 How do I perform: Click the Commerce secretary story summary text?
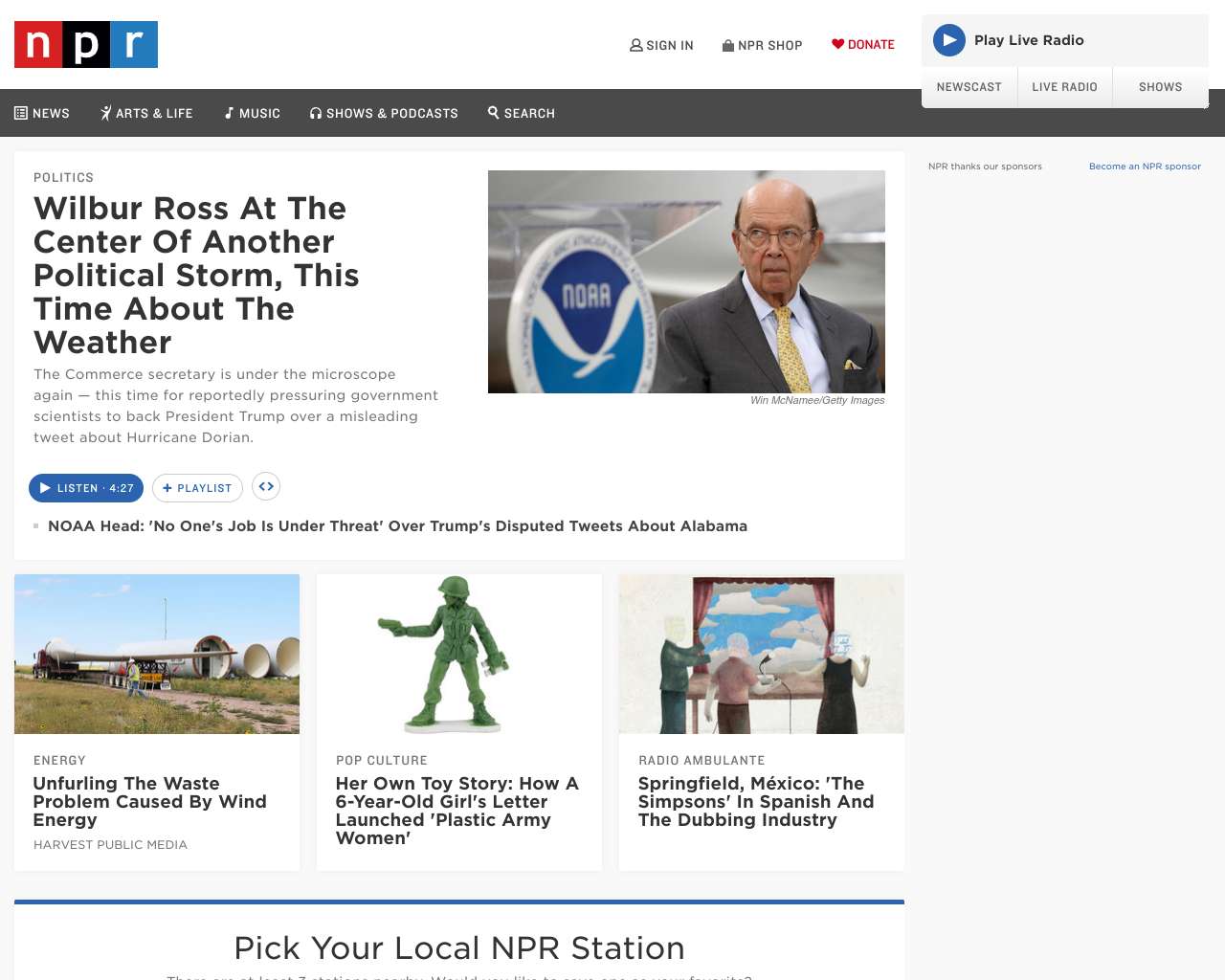tap(236, 406)
